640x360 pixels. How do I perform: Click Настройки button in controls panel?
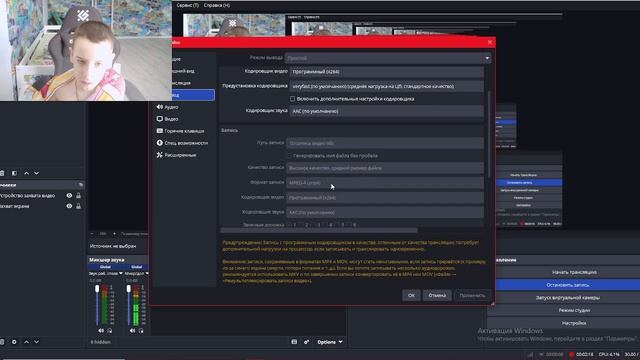point(574,323)
